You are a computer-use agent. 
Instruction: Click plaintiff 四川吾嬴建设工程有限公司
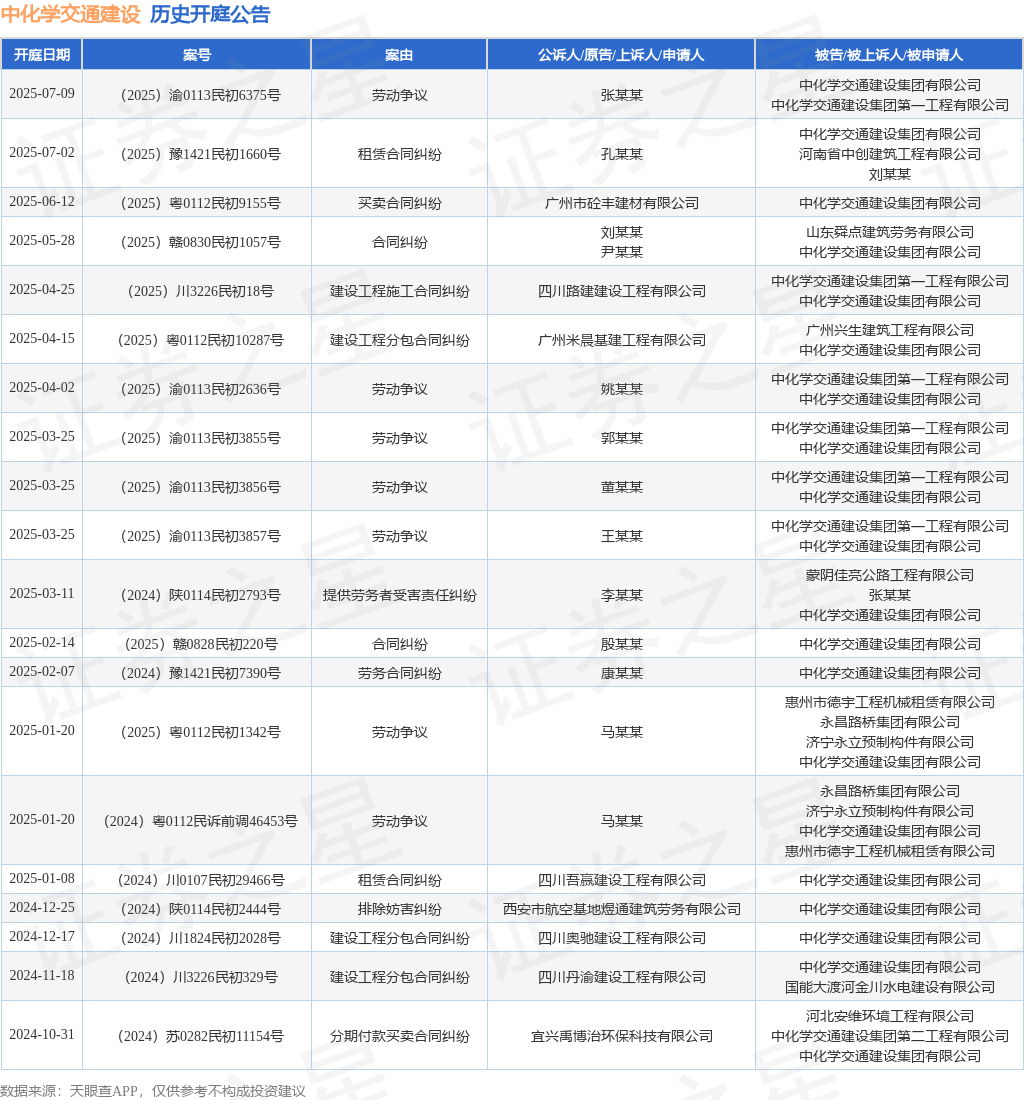[x=621, y=880]
